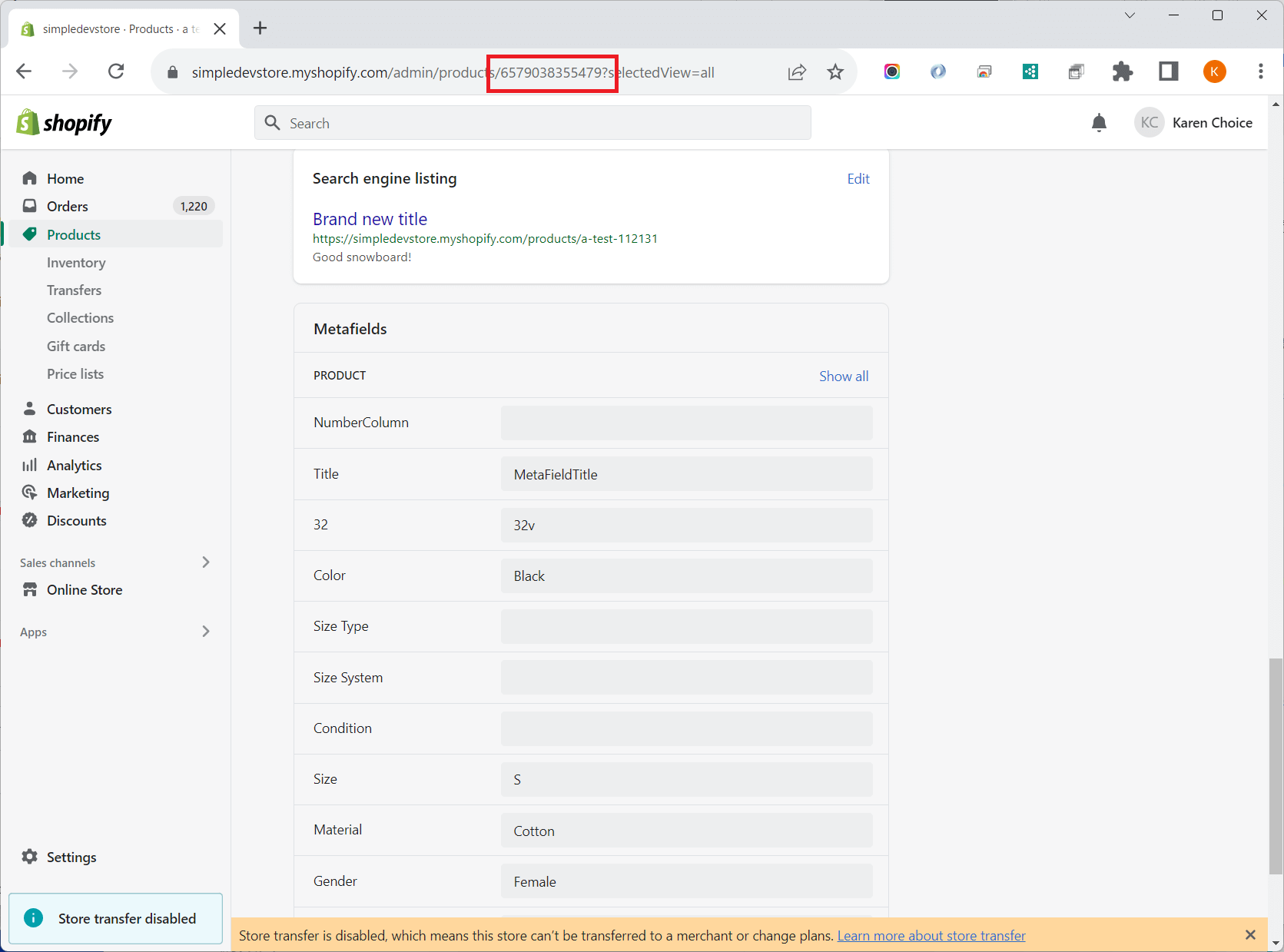The height and width of the screenshot is (952, 1284).
Task: Click the Analytics bar chart icon
Action: [x=30, y=465]
